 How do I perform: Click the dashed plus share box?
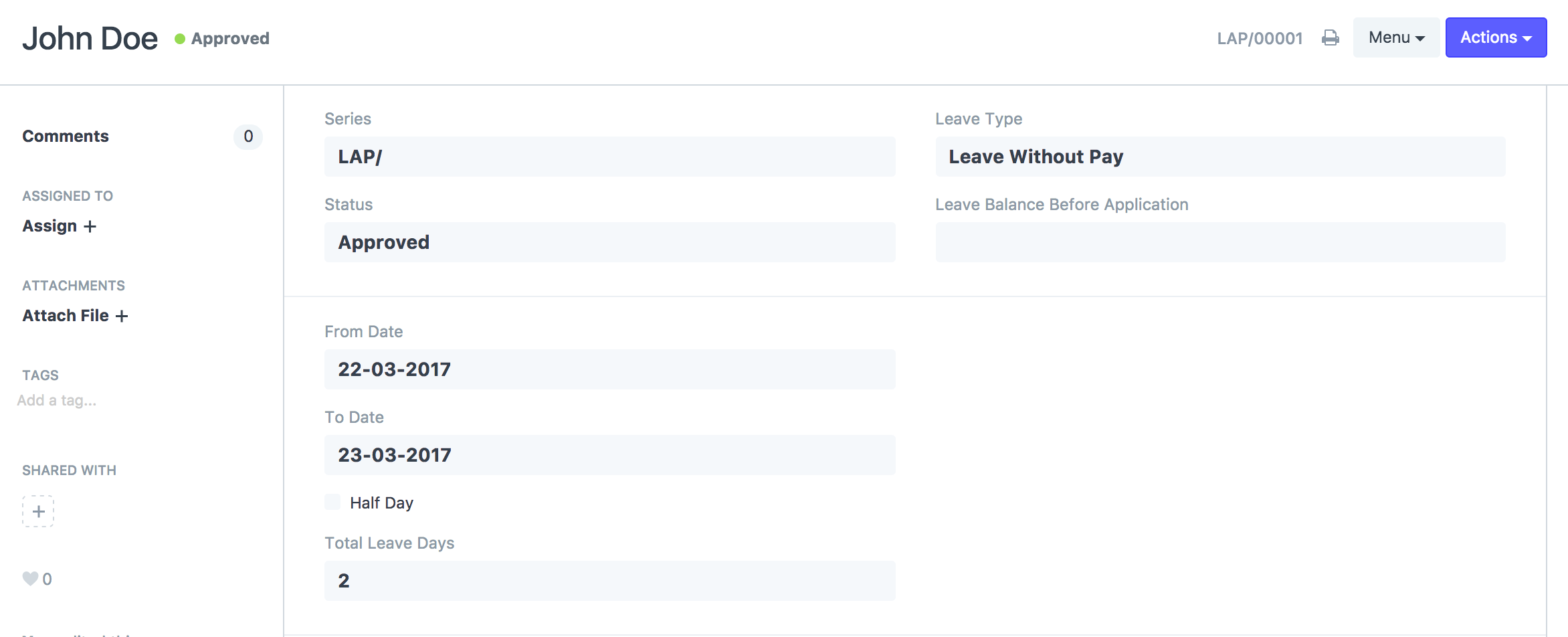[38, 511]
